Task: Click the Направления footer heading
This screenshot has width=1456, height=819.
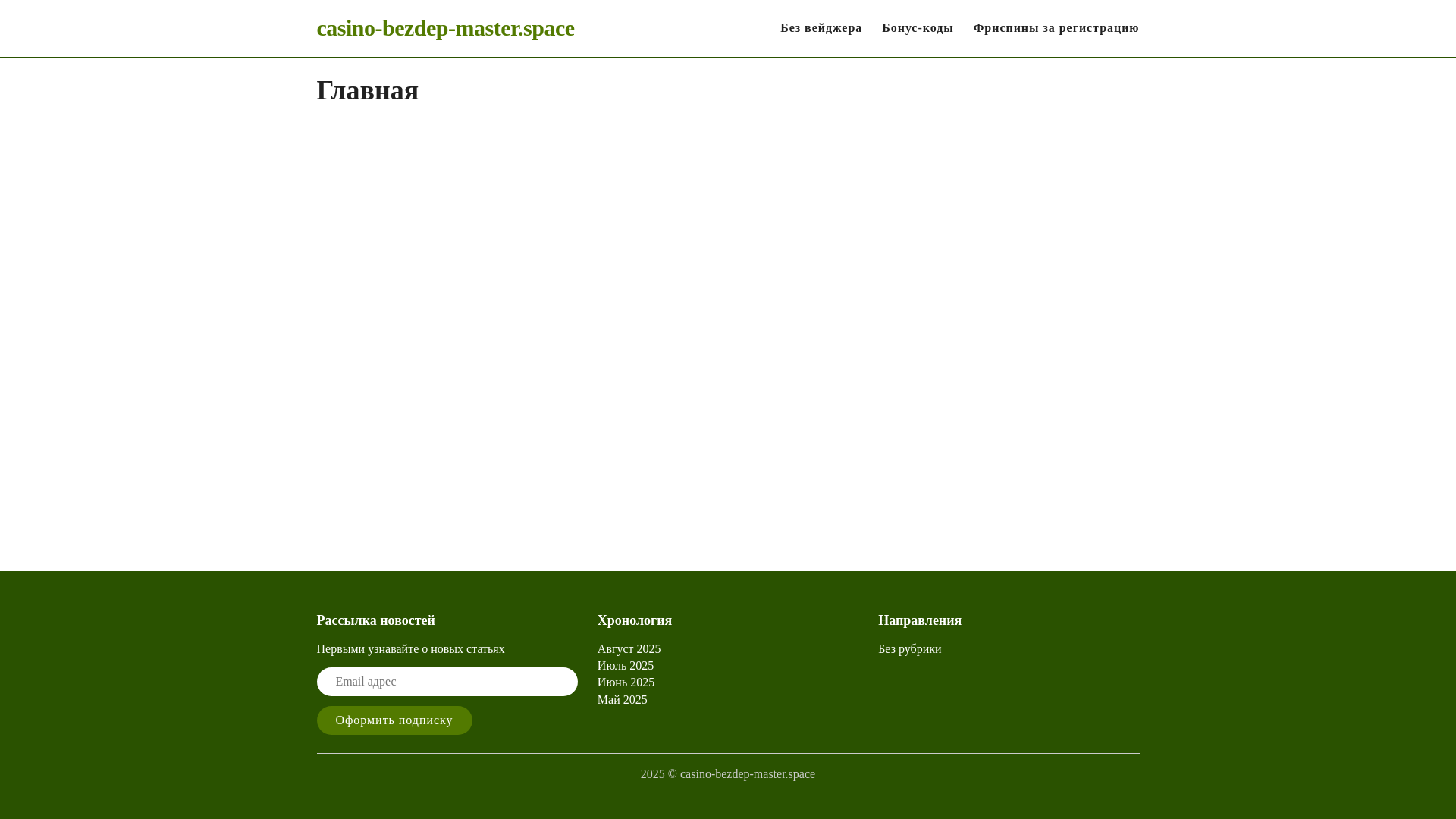Action: point(920,620)
